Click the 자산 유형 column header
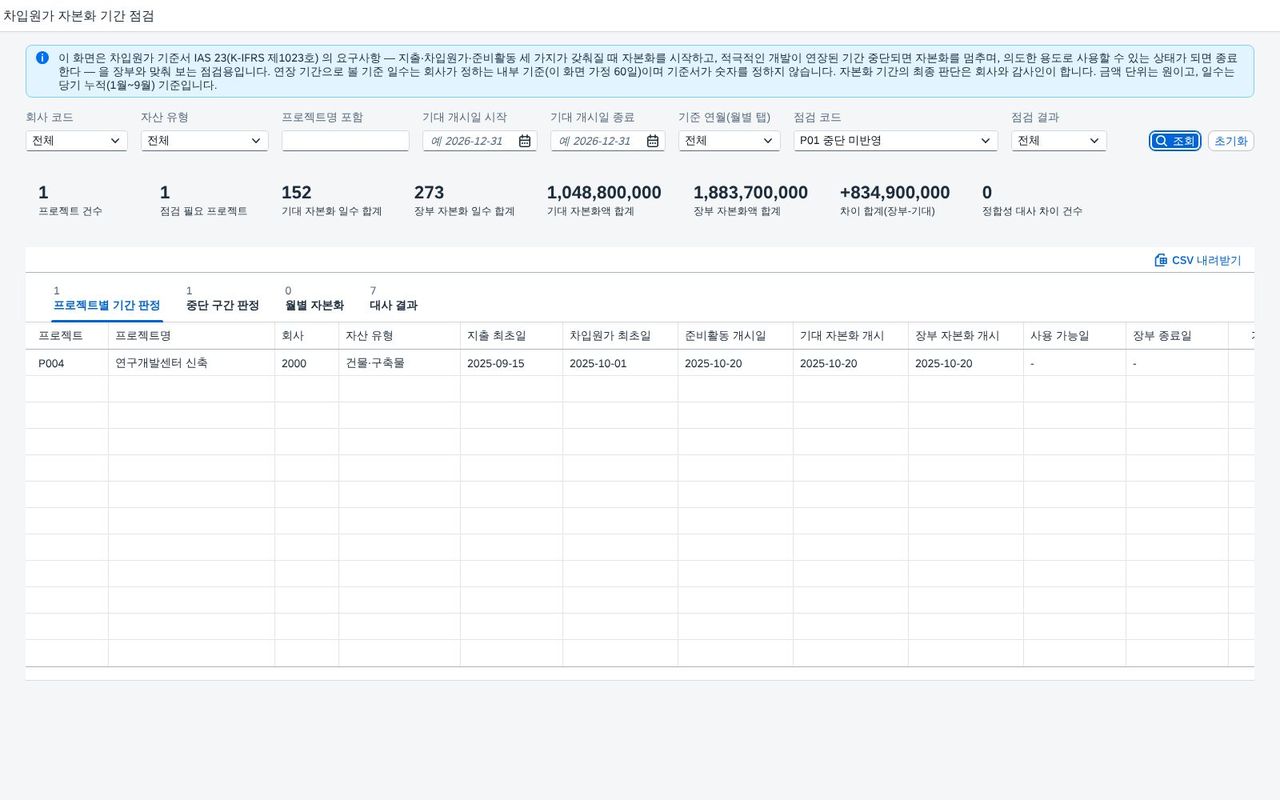Image resolution: width=1280 pixels, height=800 pixels. pyautogui.click(x=399, y=336)
